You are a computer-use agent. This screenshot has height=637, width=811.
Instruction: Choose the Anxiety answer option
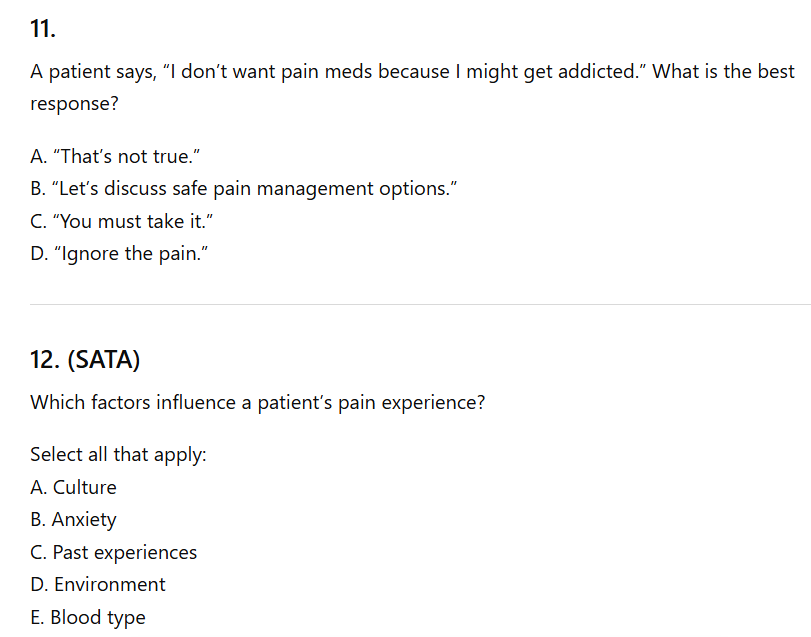click(x=73, y=520)
